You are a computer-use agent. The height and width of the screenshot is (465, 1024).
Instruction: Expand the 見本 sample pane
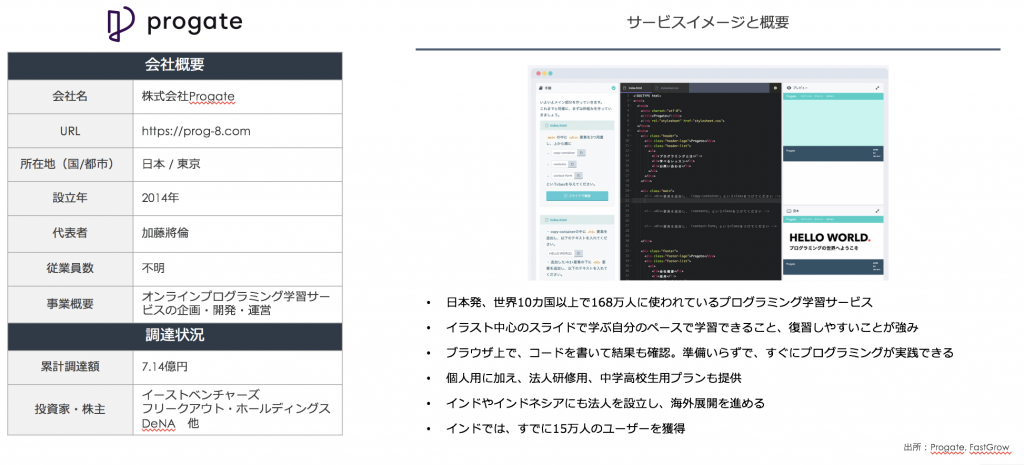(877, 211)
